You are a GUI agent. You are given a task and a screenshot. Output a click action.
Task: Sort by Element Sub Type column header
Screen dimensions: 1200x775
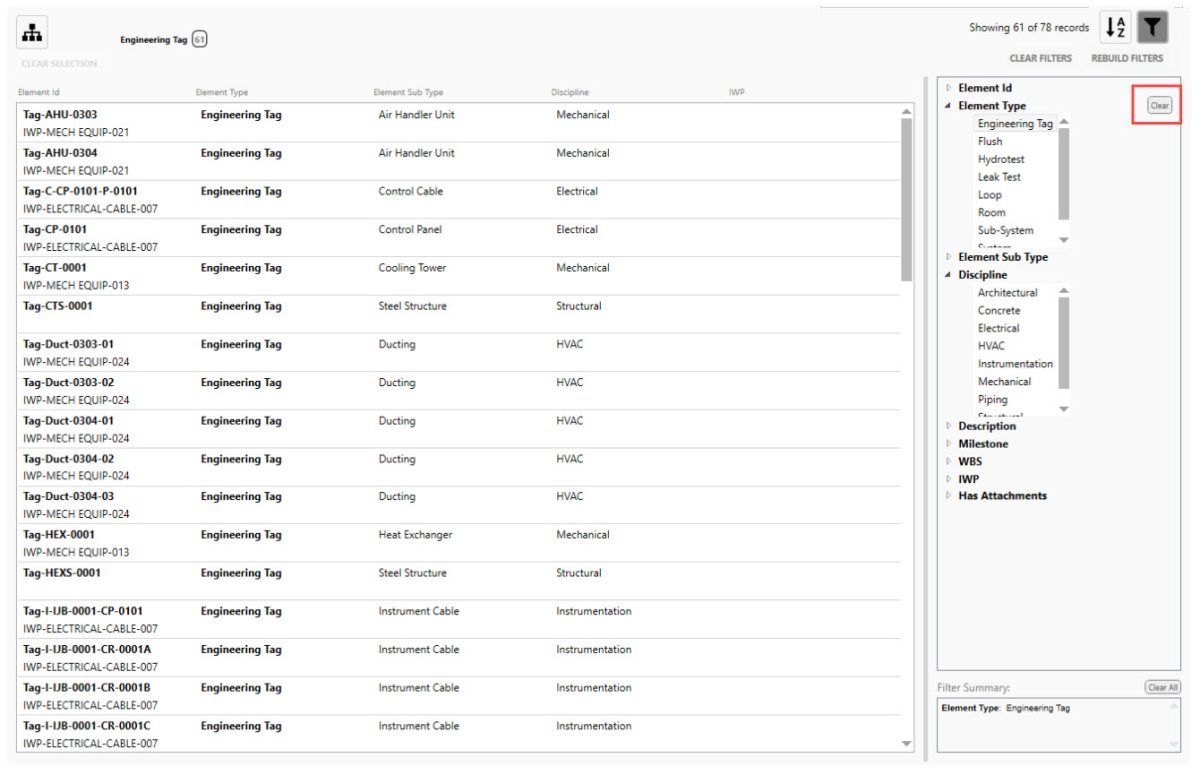[408, 93]
